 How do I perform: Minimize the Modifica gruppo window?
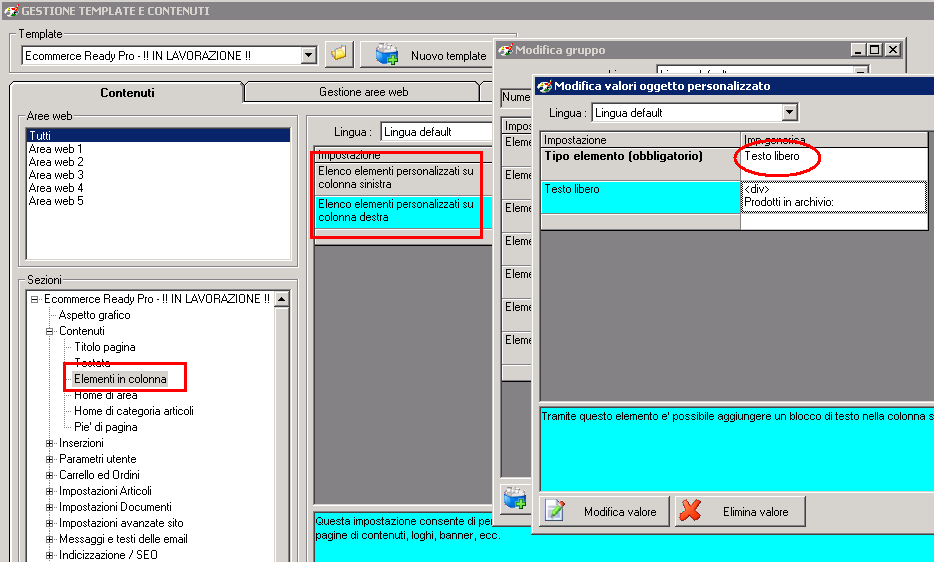[858, 49]
